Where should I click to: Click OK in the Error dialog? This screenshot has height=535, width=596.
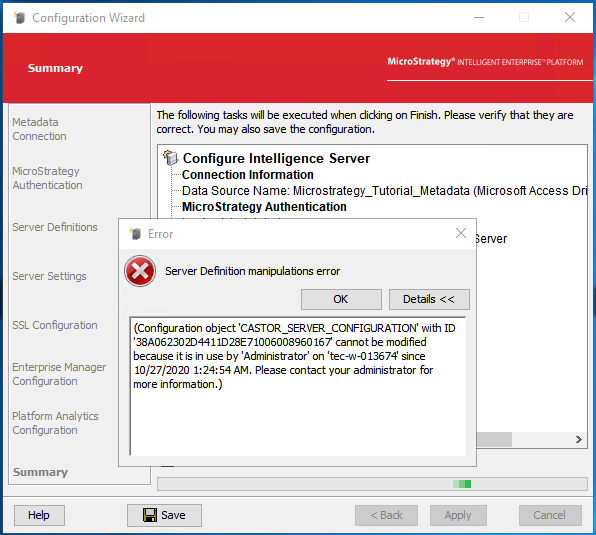[x=341, y=299]
